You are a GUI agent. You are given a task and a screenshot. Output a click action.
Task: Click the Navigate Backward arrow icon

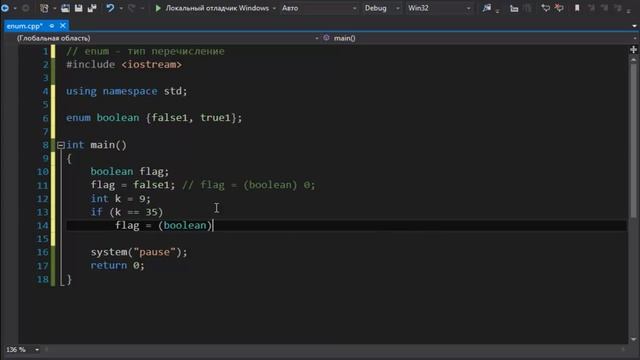click(5, 8)
